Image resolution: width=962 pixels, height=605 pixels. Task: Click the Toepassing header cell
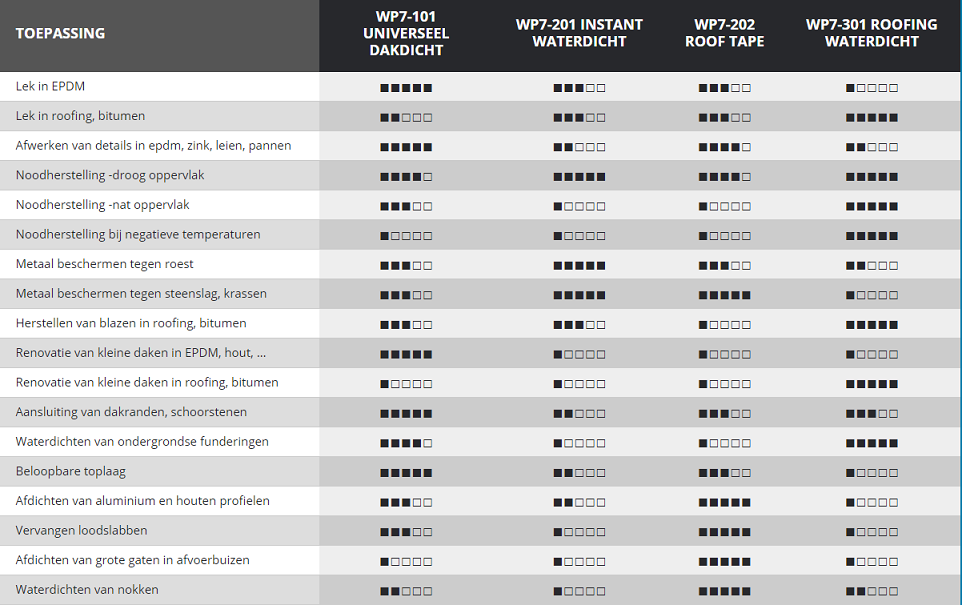[x=60, y=33]
